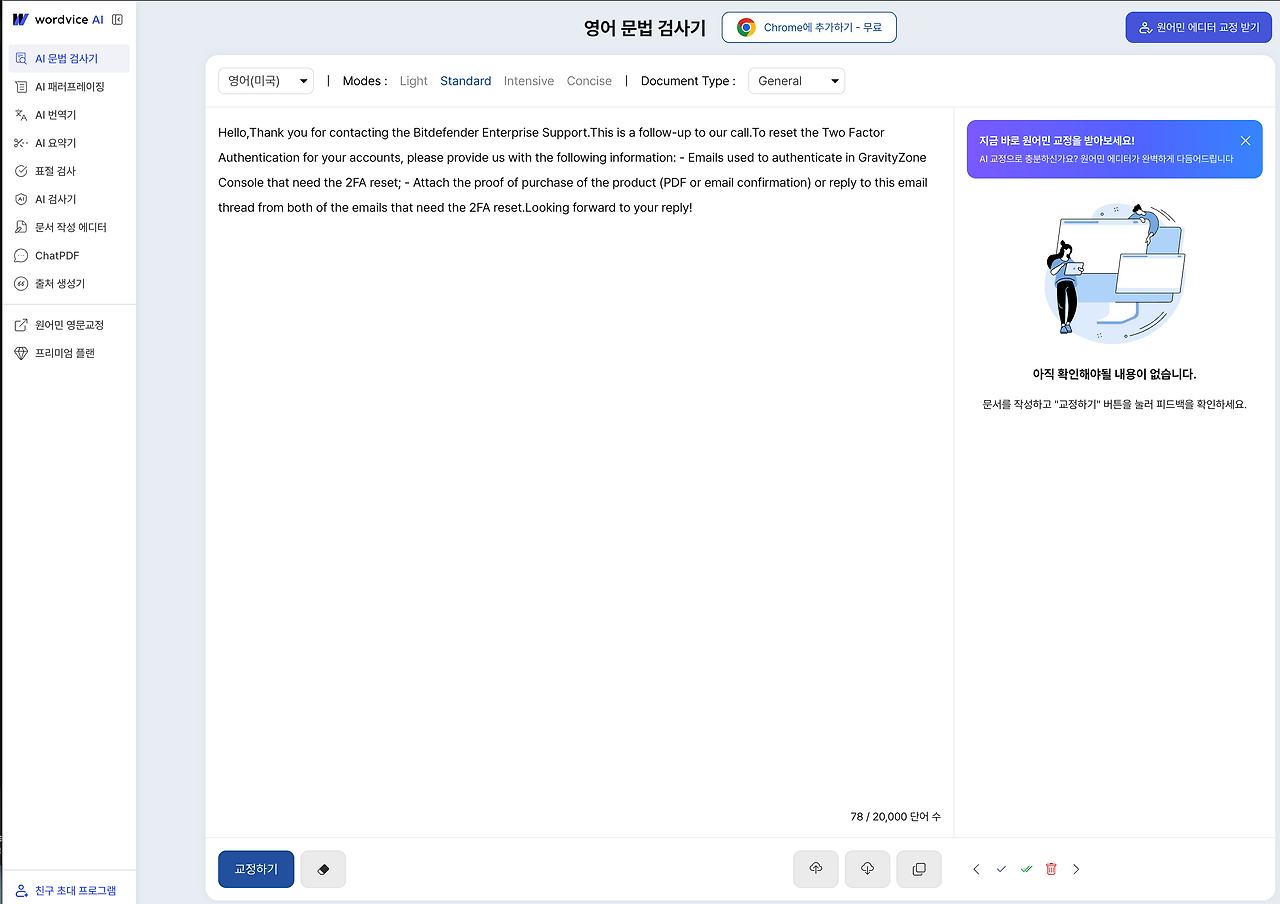The image size is (1280, 904).
Task: Open the 영어(미국) language dropdown
Action: point(266,80)
